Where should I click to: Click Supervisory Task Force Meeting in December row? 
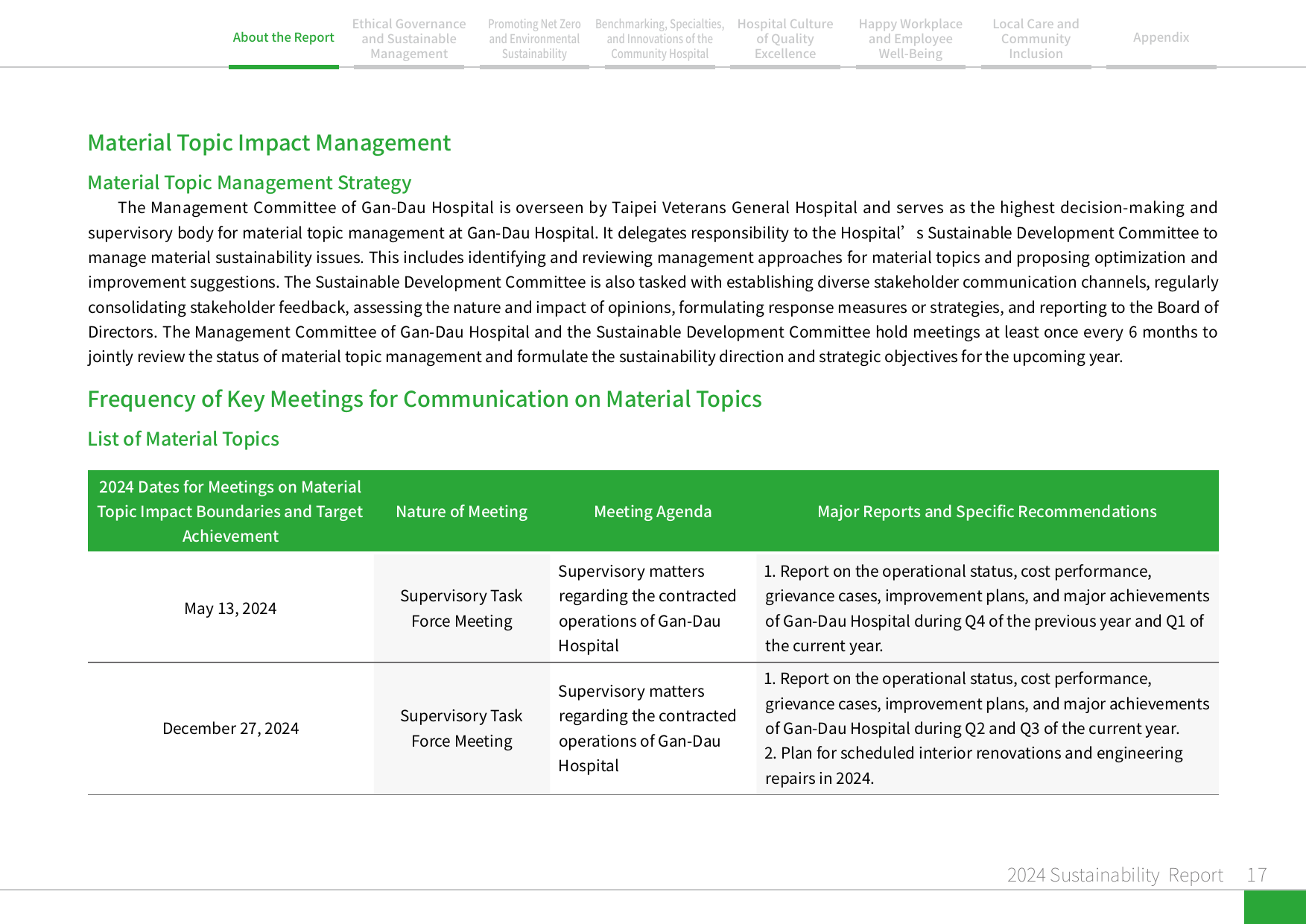pyautogui.click(x=462, y=728)
